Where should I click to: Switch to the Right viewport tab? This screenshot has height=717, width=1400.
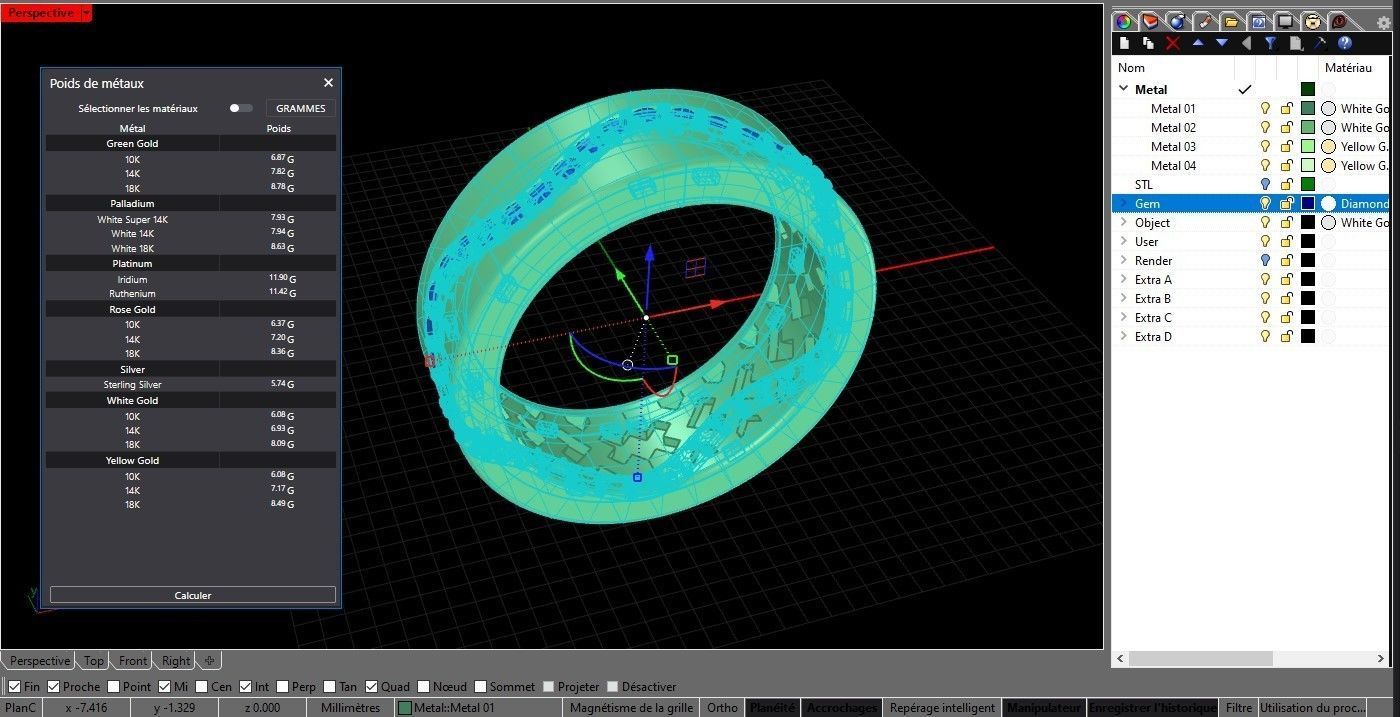[x=176, y=660]
